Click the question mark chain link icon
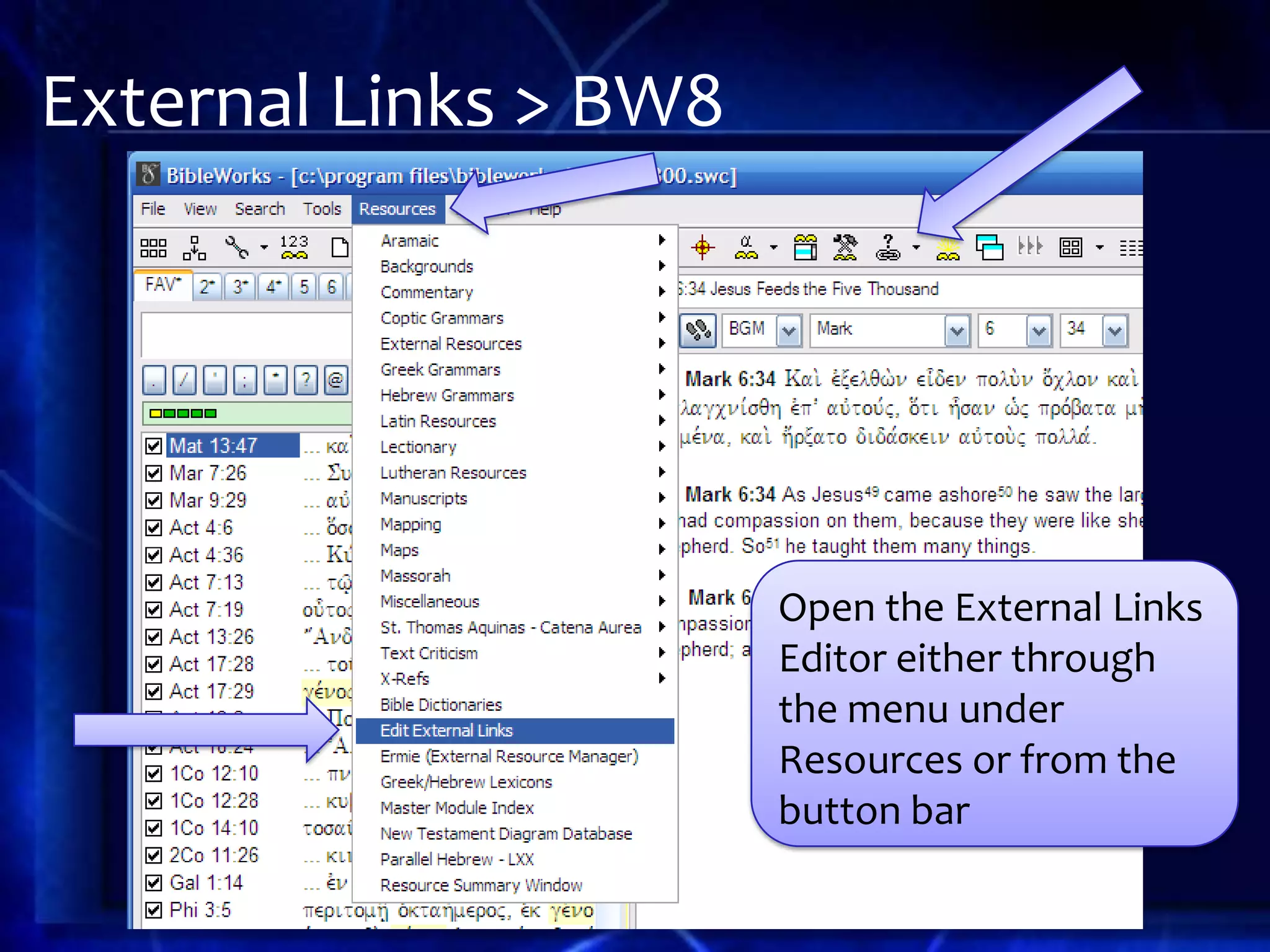Image resolution: width=1270 pixels, height=952 pixels. pyautogui.click(x=888, y=247)
